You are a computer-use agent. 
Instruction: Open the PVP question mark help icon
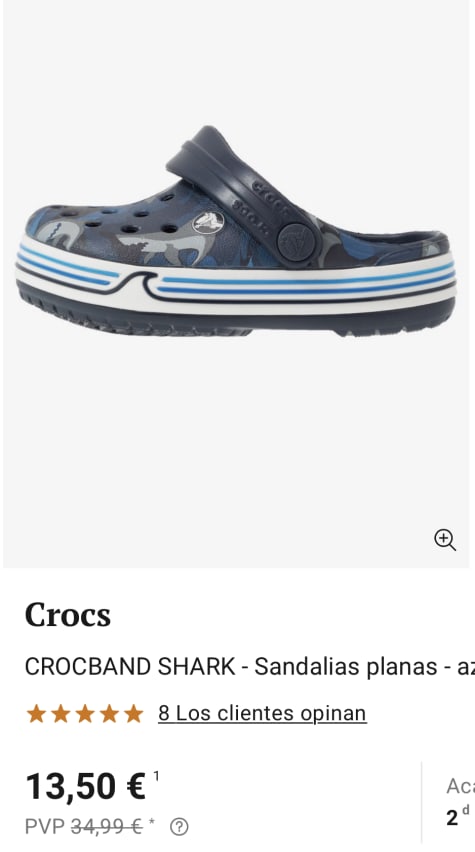coord(179,827)
